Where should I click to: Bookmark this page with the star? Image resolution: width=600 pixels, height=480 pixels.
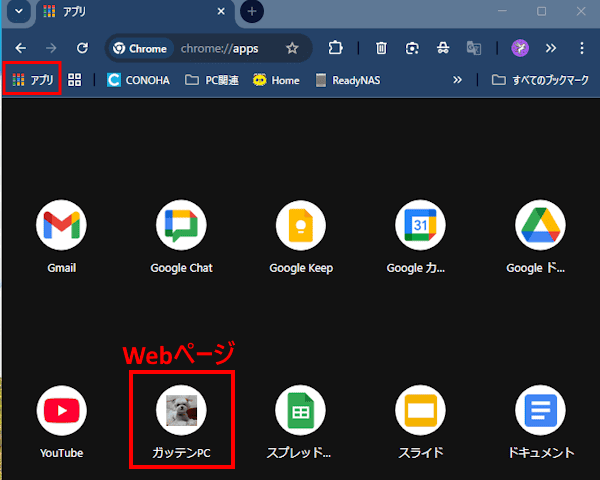click(x=292, y=48)
